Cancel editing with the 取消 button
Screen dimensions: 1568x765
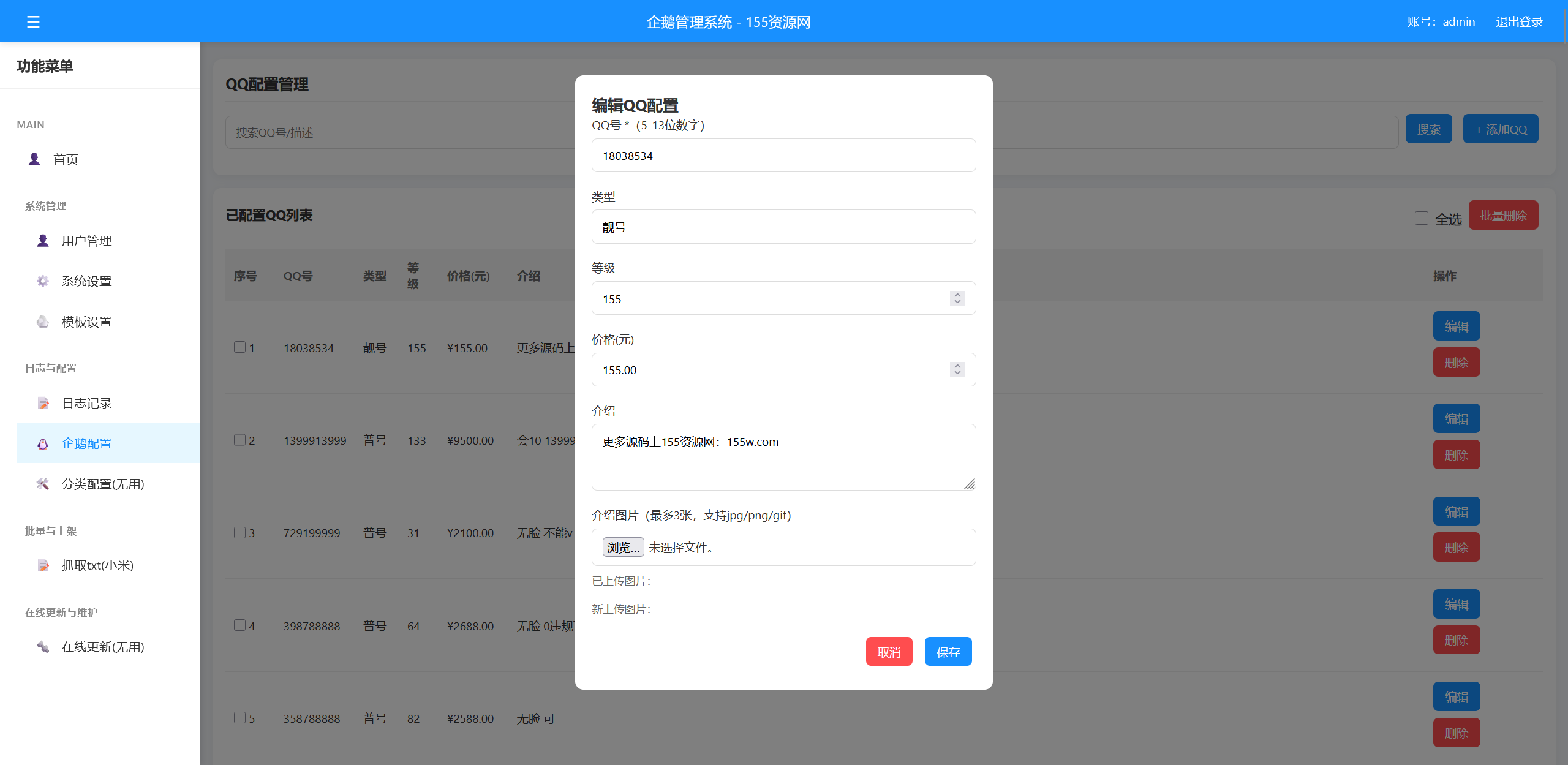pyautogui.click(x=889, y=651)
